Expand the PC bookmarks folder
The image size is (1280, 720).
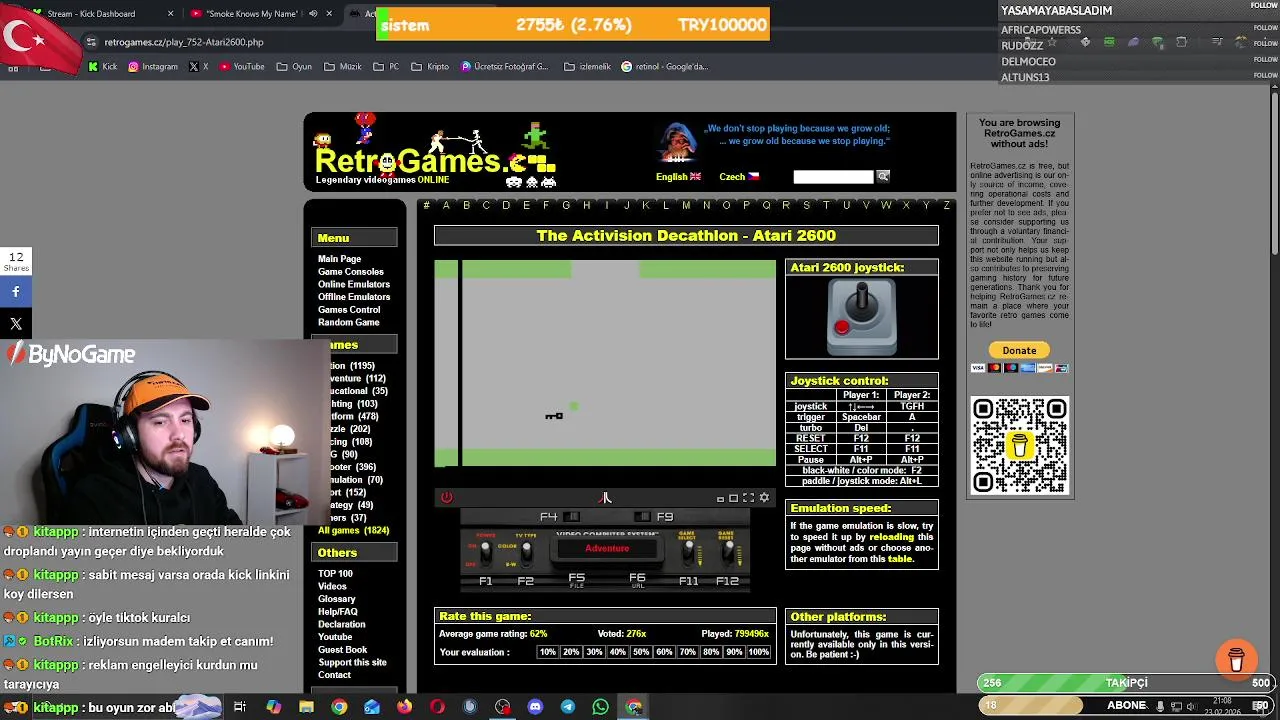tap(386, 67)
